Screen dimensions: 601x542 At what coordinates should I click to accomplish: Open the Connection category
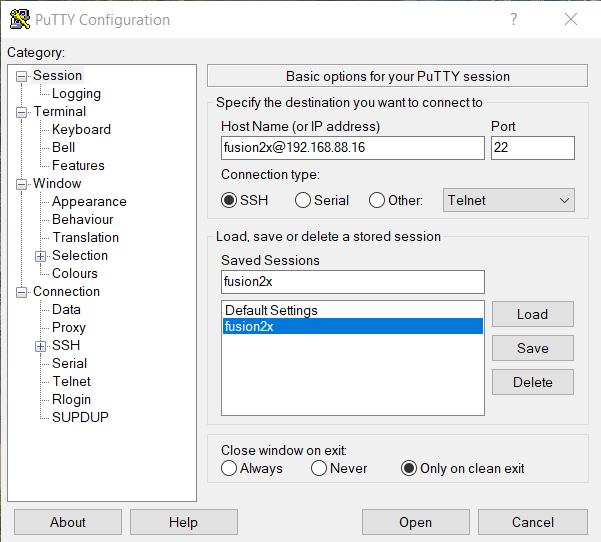click(66, 292)
